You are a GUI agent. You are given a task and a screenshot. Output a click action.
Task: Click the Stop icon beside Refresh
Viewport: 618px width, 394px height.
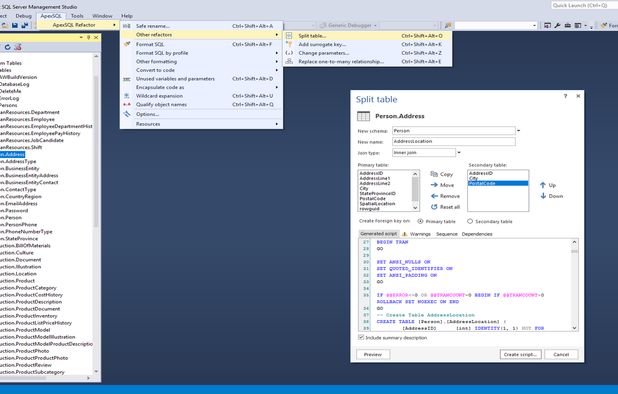click(18, 47)
